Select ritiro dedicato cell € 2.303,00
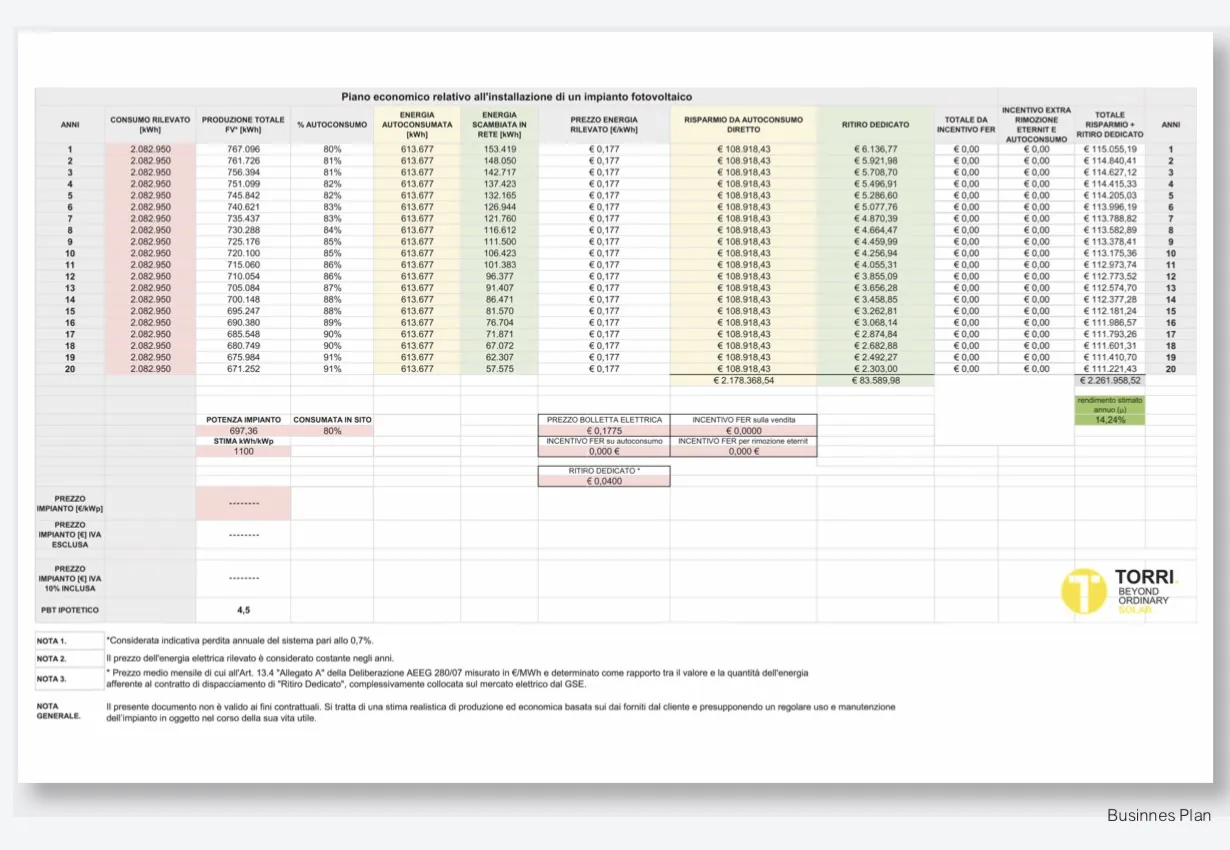Screen dimensions: 1230x850 [875, 369]
